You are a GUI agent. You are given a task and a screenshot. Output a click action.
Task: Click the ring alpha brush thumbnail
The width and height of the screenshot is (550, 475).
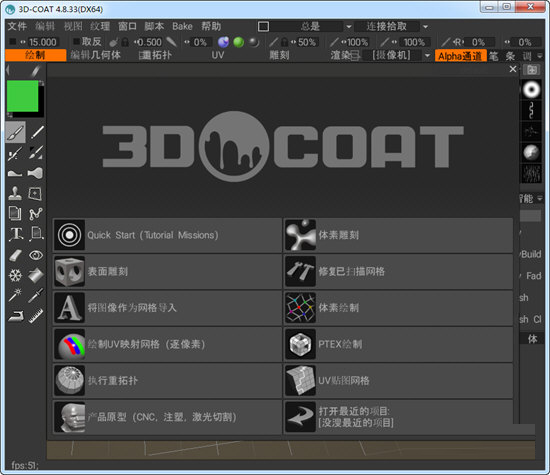coord(531,89)
